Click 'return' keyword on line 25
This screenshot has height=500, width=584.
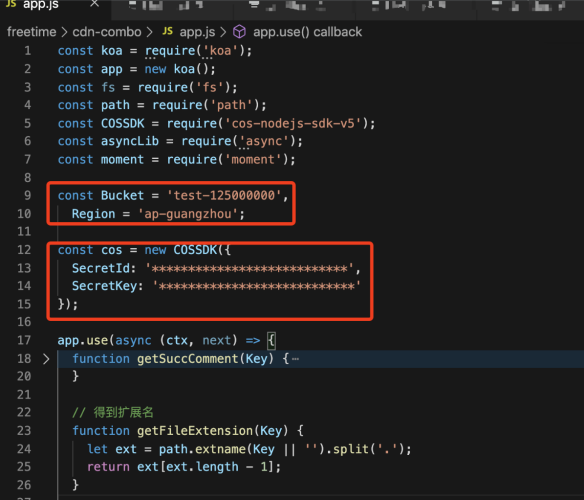click(108, 467)
